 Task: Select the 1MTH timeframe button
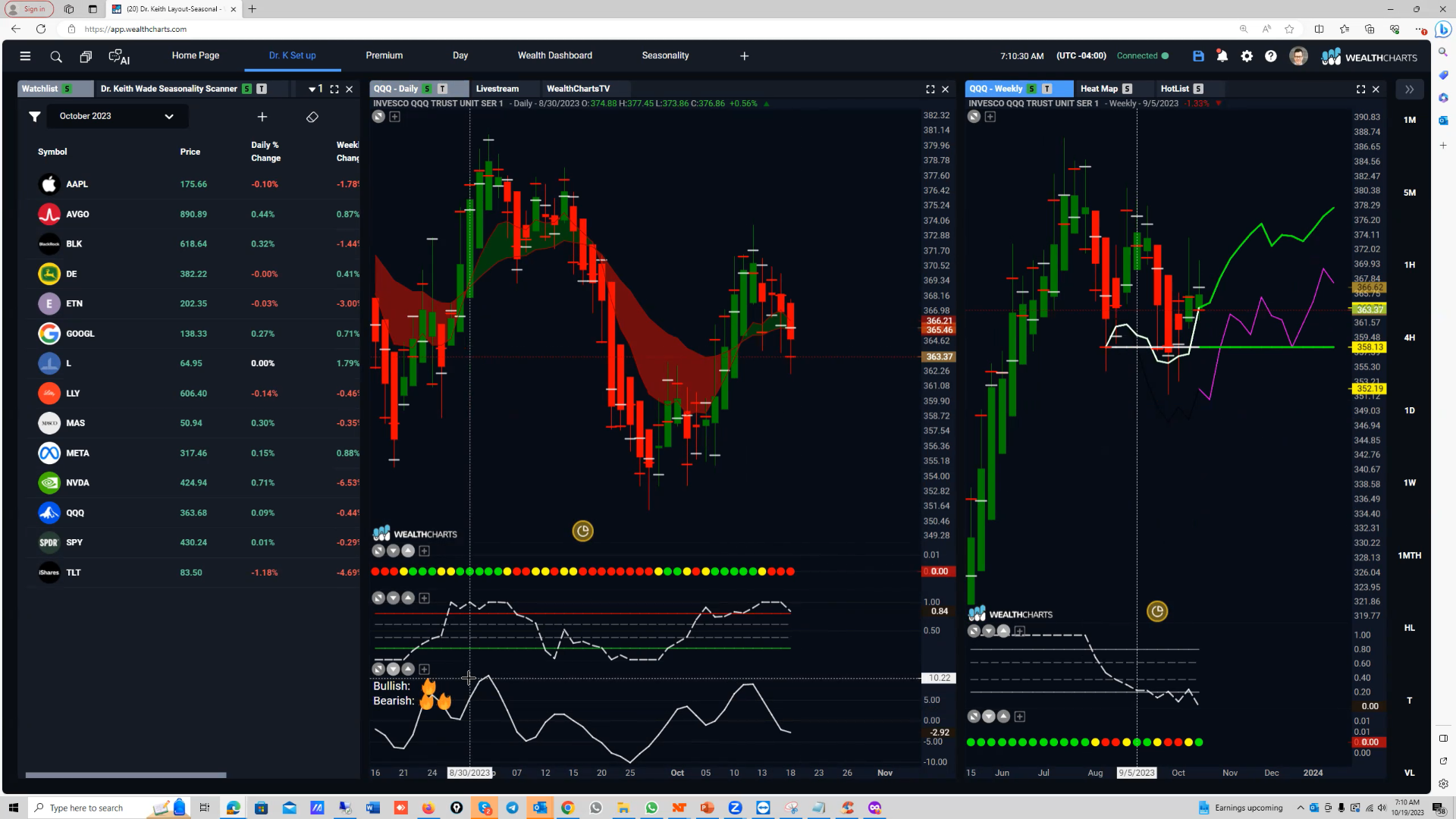coord(1410,556)
